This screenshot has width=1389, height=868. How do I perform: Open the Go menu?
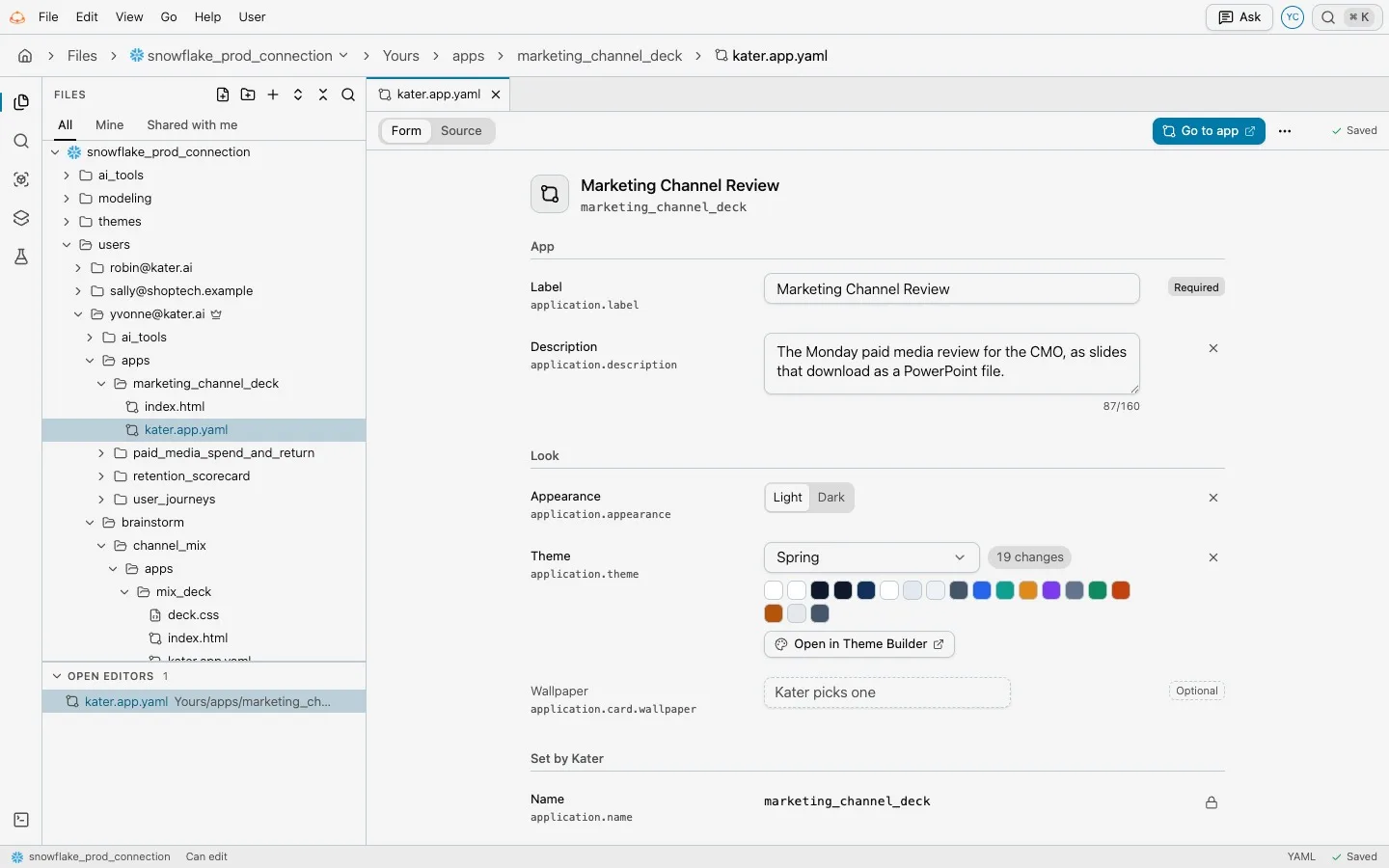click(169, 17)
